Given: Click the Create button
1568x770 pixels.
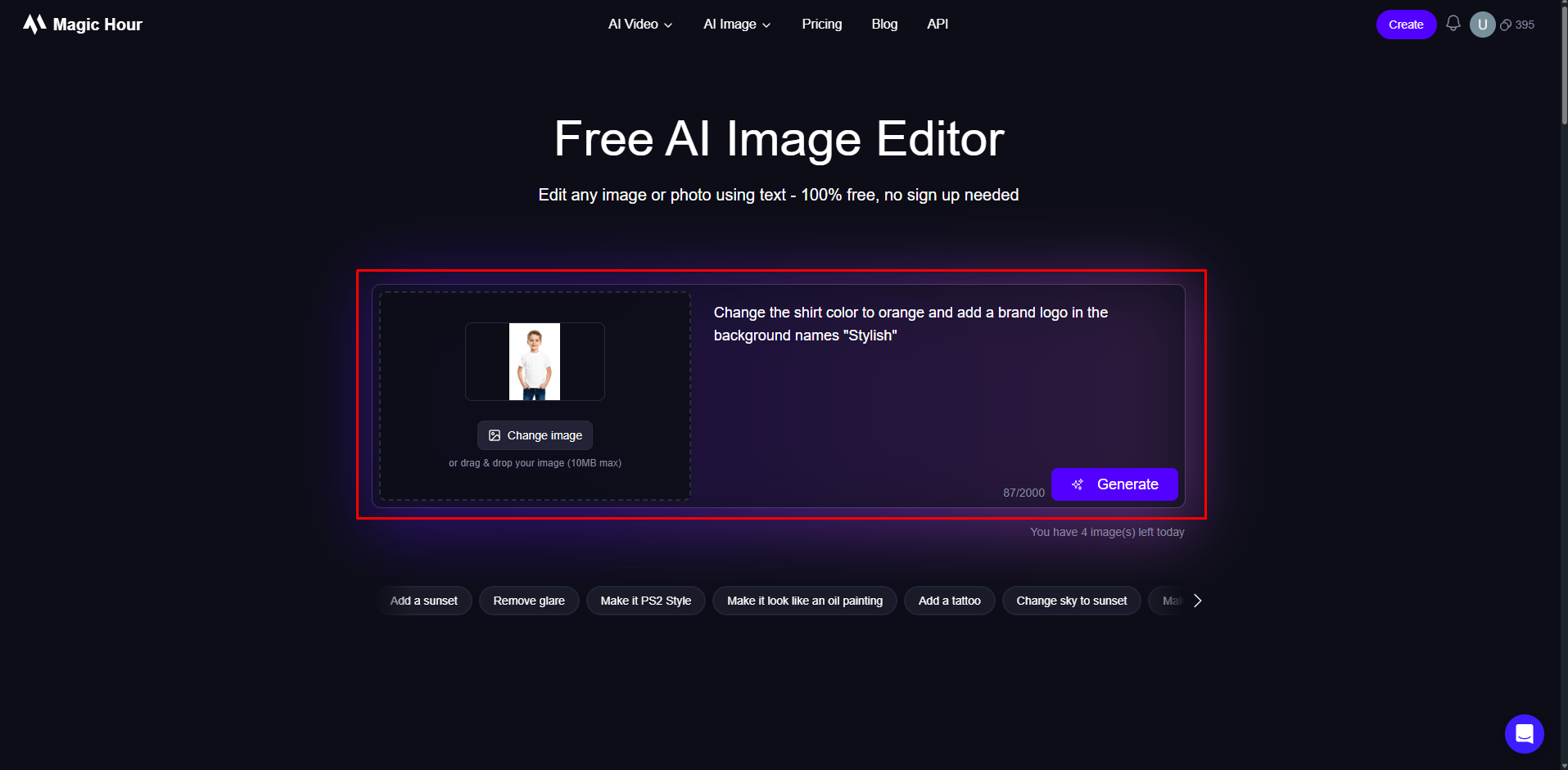Looking at the screenshot, I should [1406, 24].
